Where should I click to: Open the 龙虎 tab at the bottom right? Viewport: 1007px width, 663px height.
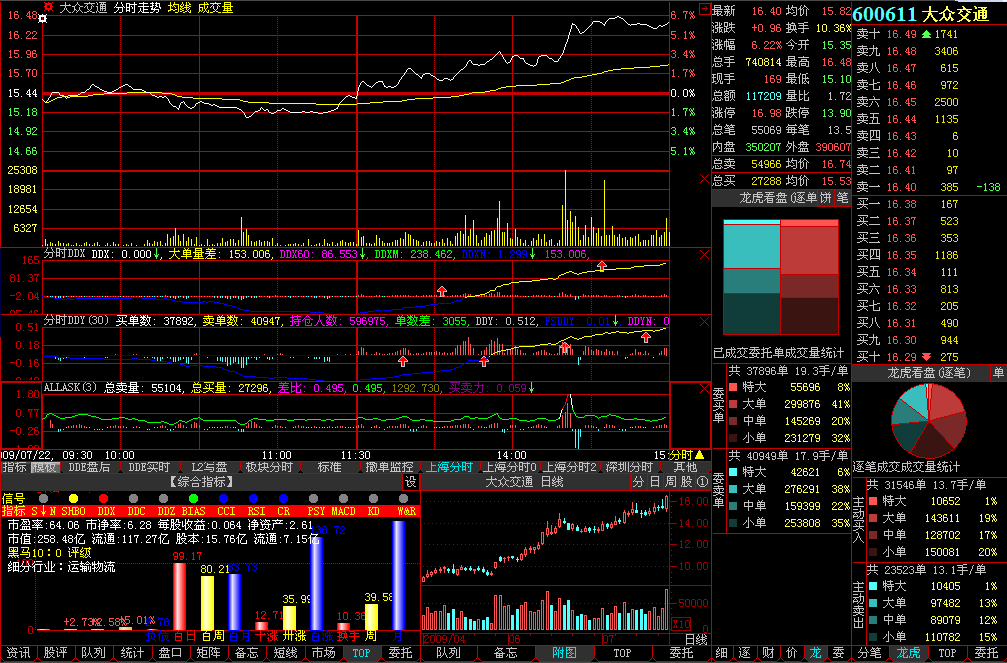point(908,653)
